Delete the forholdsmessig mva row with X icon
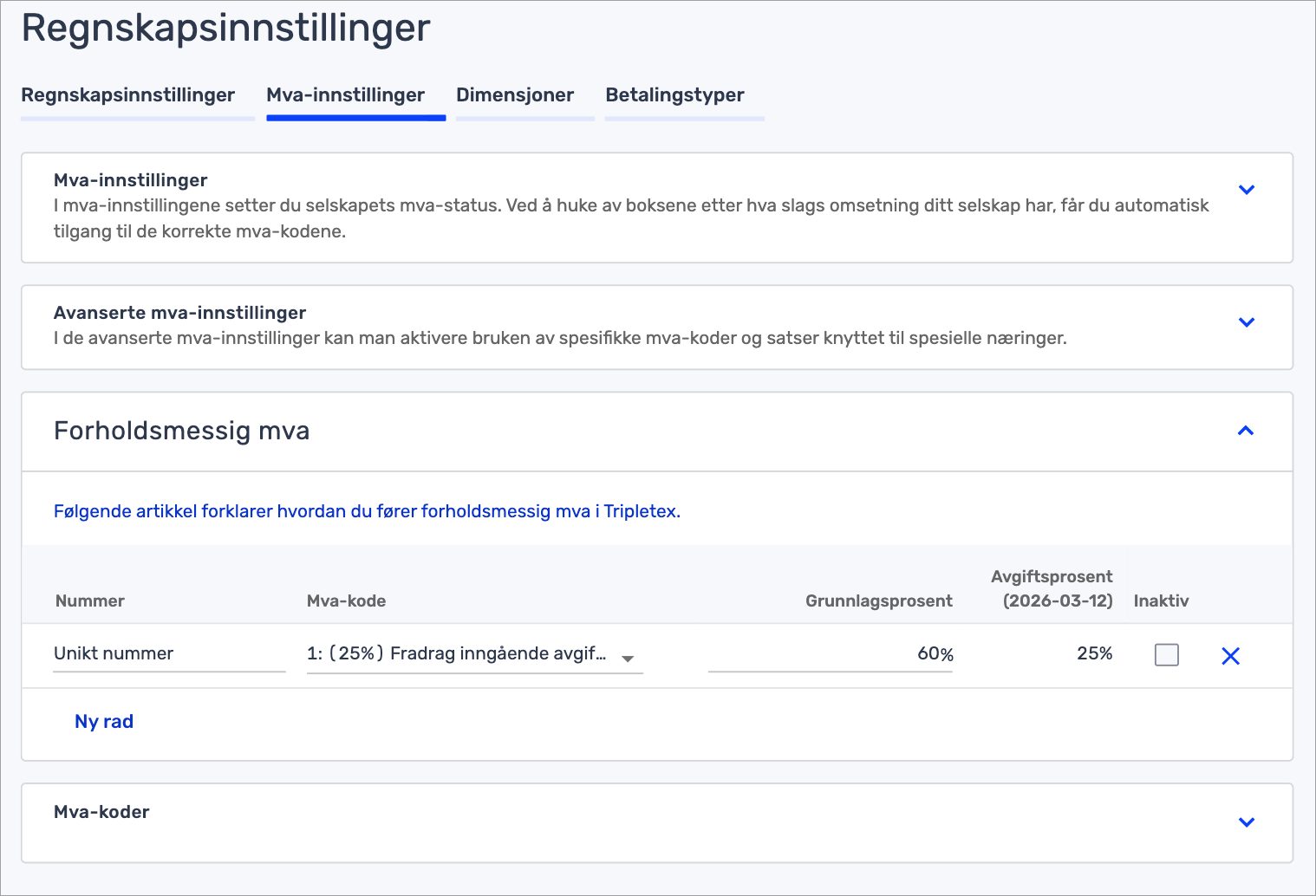The height and width of the screenshot is (896, 1316). click(x=1229, y=656)
